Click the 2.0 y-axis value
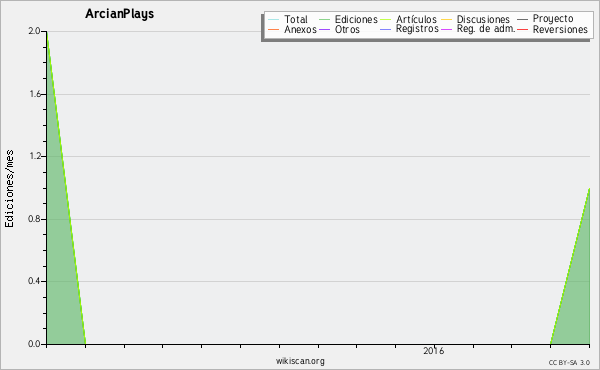600x370 pixels. pos(34,31)
